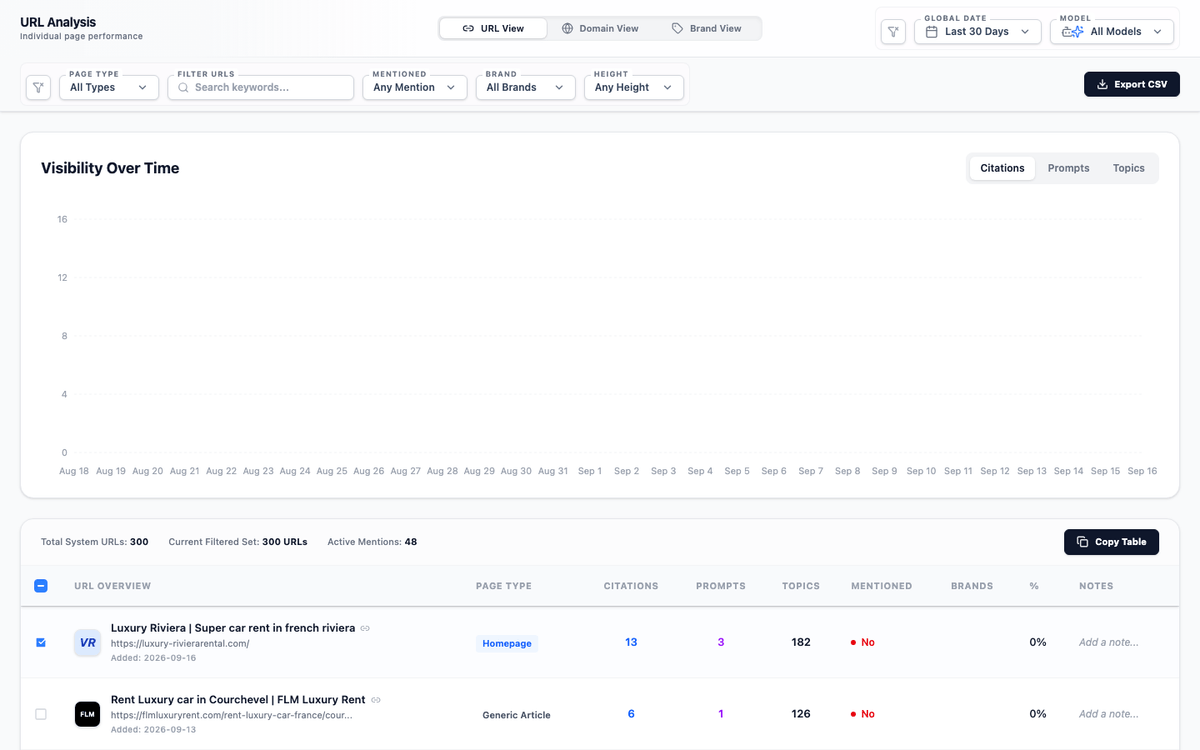Click the funnel icon next to Global Date
This screenshot has width=1200, height=750.
893,32
